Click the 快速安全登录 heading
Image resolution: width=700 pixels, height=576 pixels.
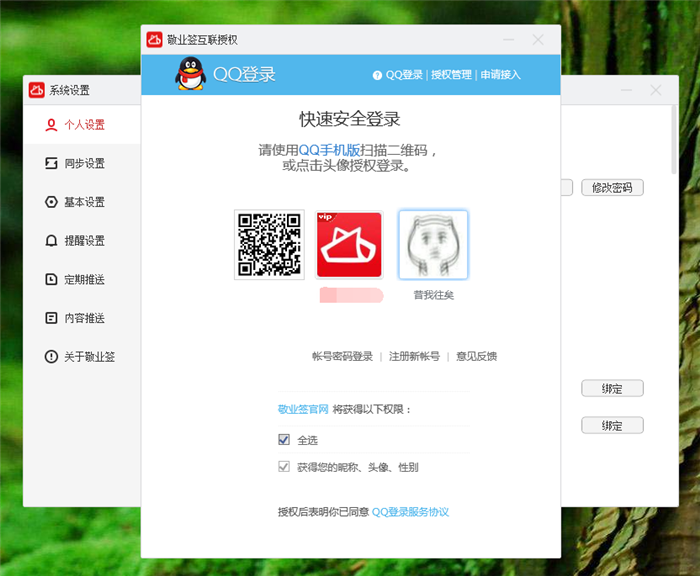[350, 119]
